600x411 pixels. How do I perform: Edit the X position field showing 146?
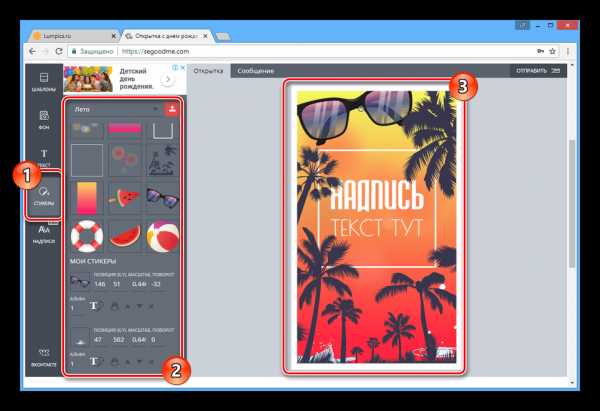point(99,284)
